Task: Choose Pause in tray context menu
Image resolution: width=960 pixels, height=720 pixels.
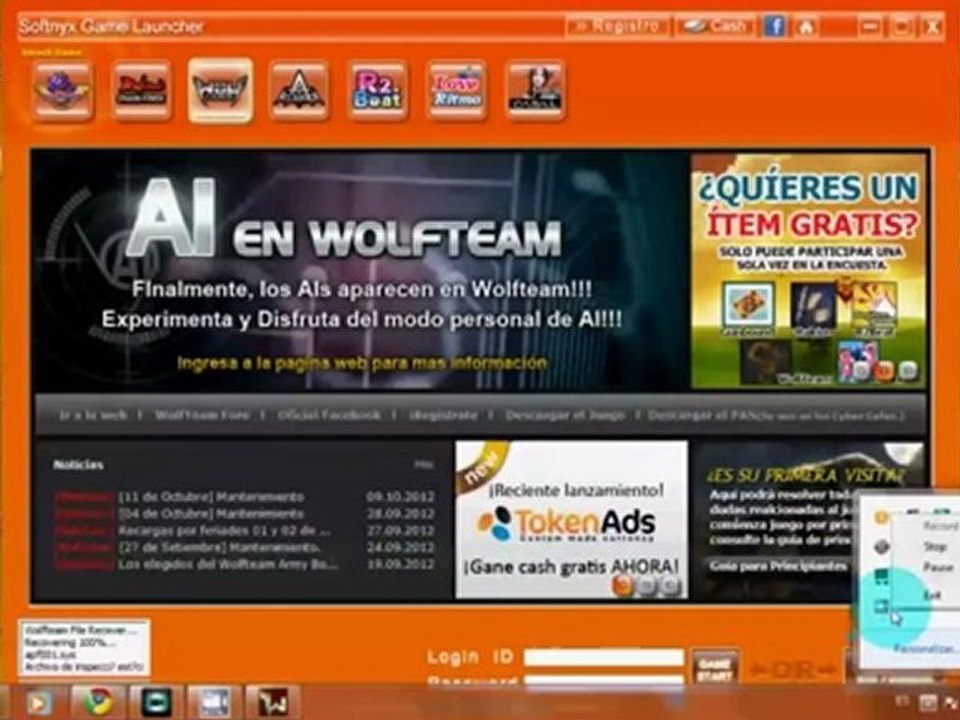Action: 938,568
